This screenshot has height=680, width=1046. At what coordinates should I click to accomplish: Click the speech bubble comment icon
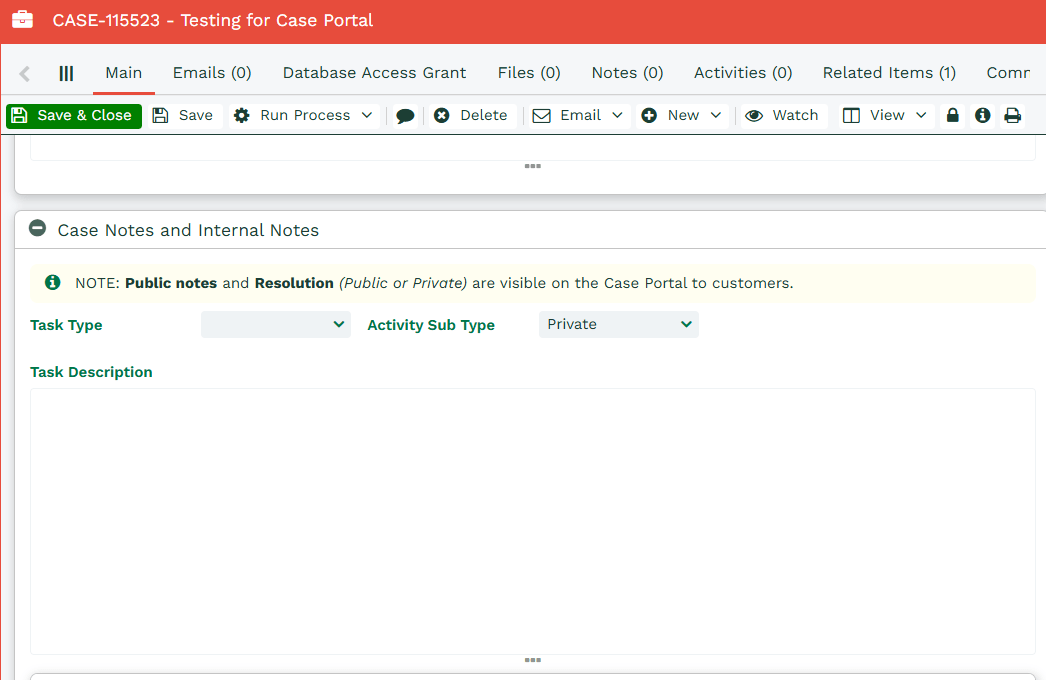point(405,116)
